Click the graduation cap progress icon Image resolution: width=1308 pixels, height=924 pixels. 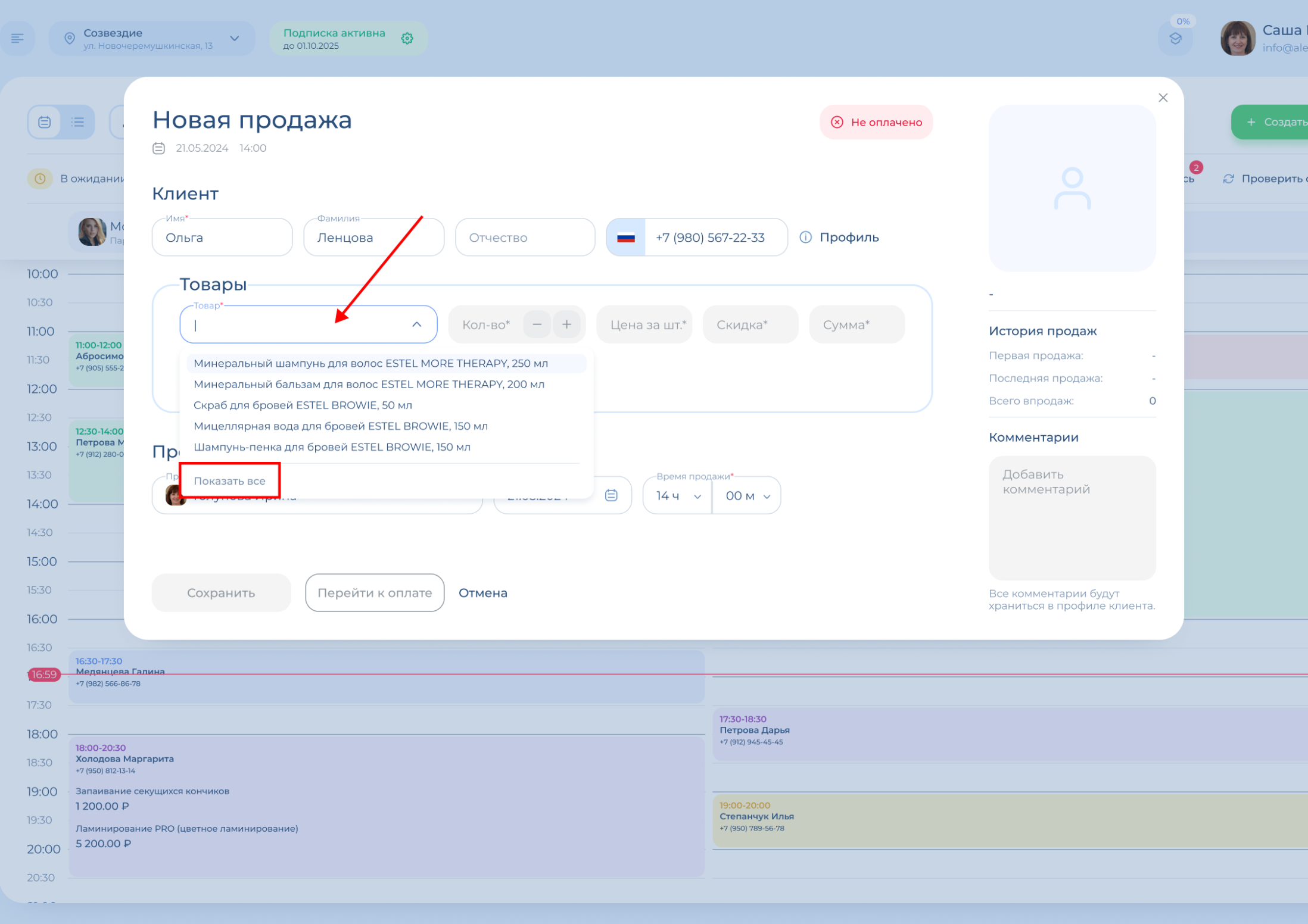point(1175,39)
